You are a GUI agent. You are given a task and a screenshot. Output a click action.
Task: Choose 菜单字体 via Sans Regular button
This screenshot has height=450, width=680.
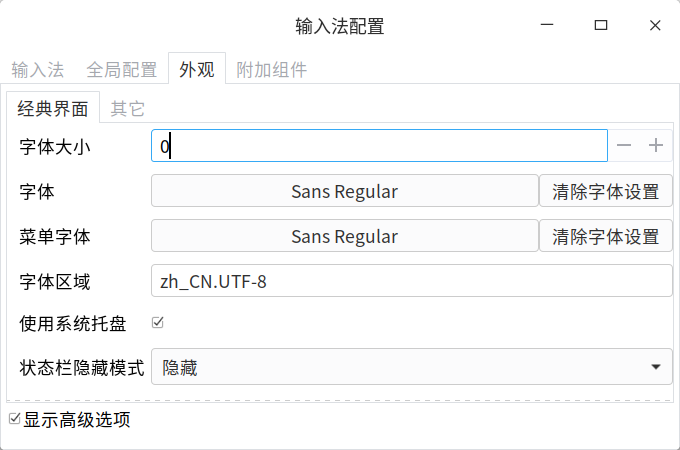[x=344, y=237]
